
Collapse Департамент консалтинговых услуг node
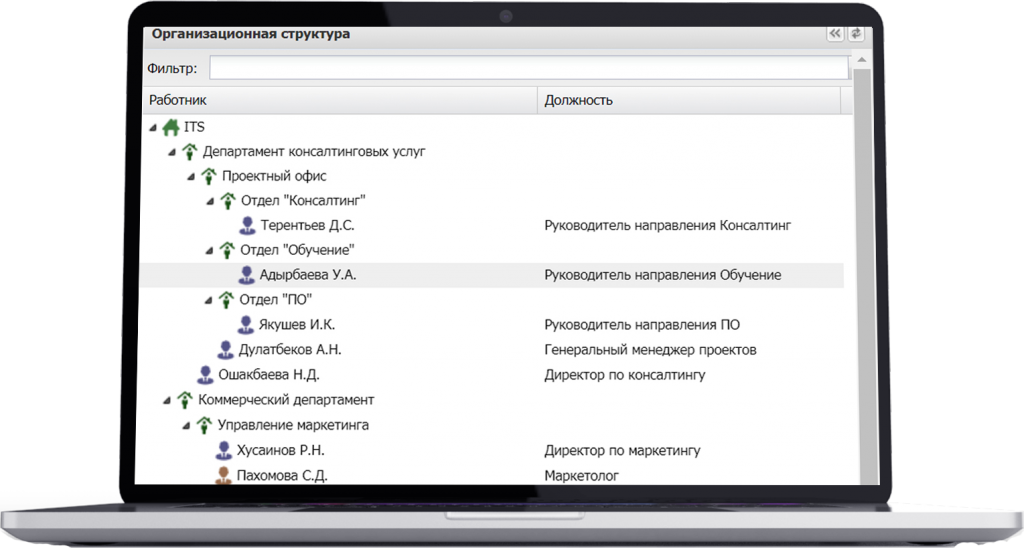coord(172,152)
